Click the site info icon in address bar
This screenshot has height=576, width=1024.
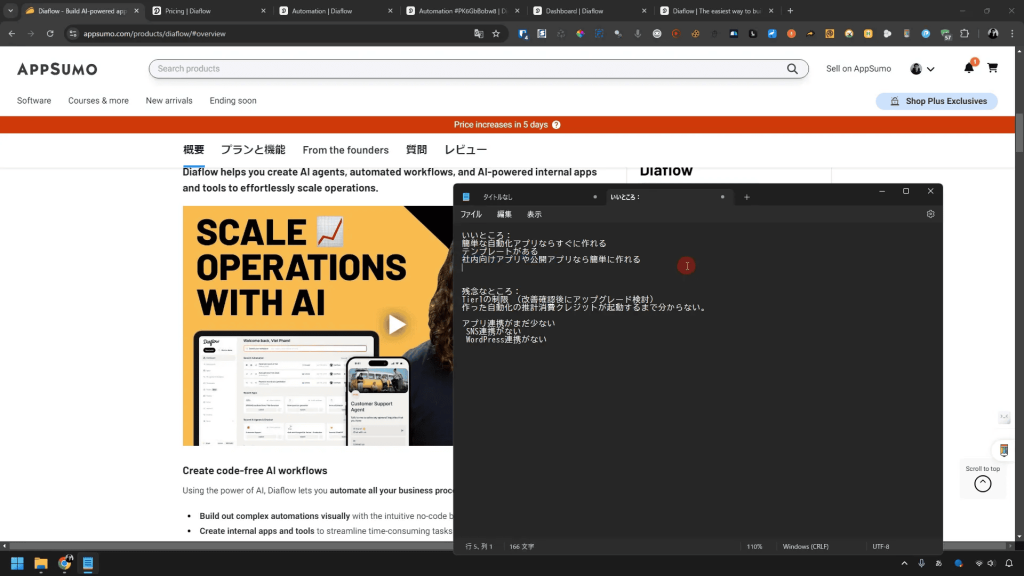pos(72,33)
